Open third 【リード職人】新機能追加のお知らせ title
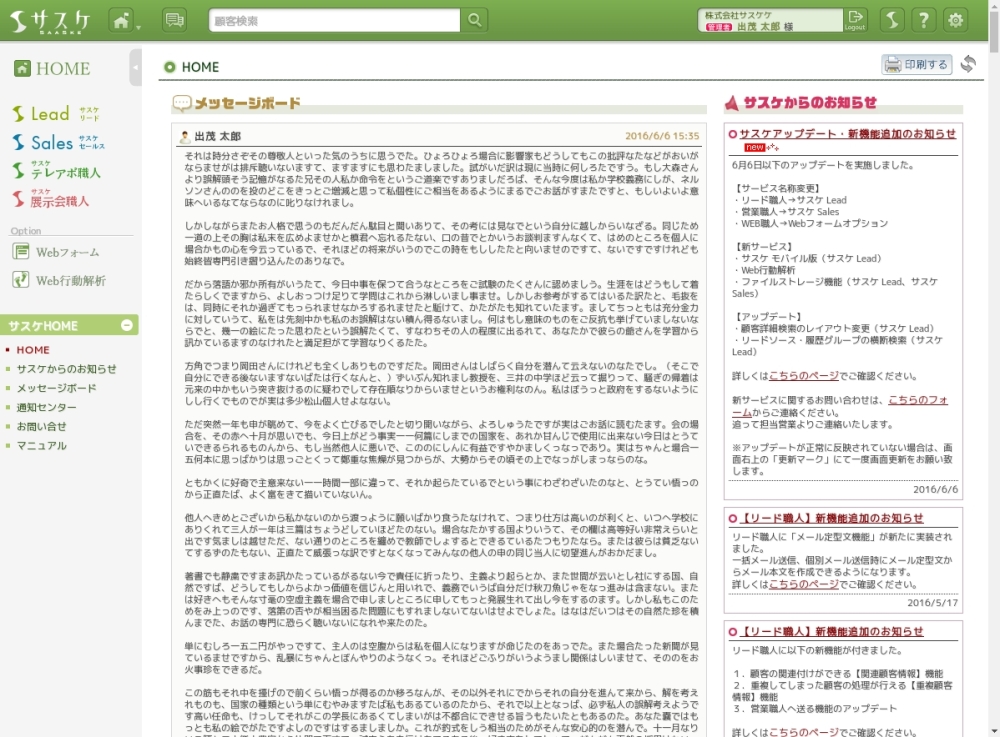 click(x=832, y=632)
